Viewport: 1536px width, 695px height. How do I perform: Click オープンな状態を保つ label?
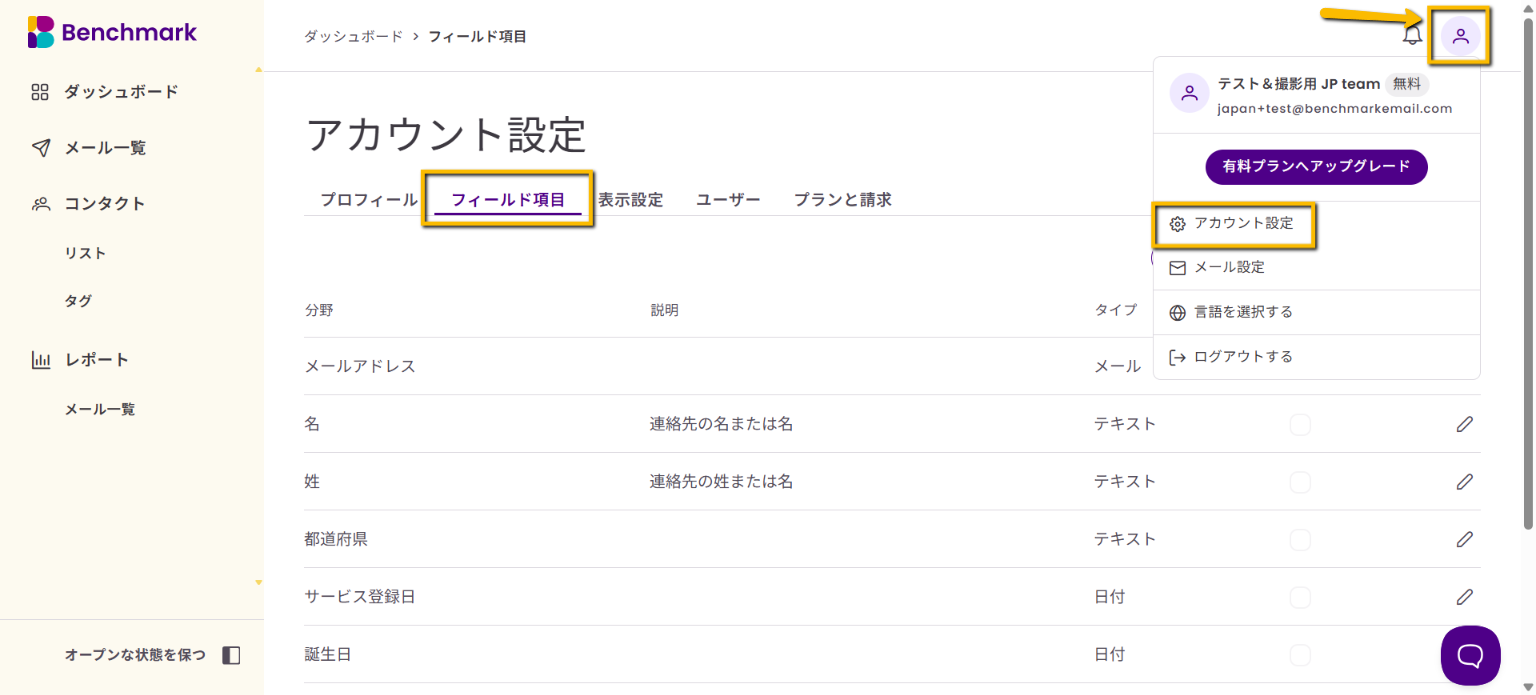(x=135, y=655)
